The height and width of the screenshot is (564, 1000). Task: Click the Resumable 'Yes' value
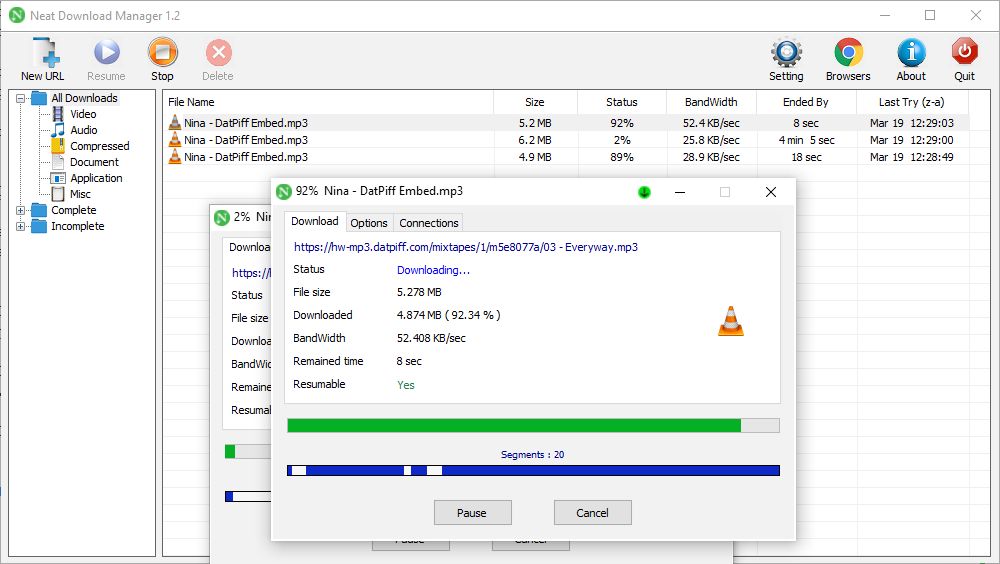[x=406, y=385]
